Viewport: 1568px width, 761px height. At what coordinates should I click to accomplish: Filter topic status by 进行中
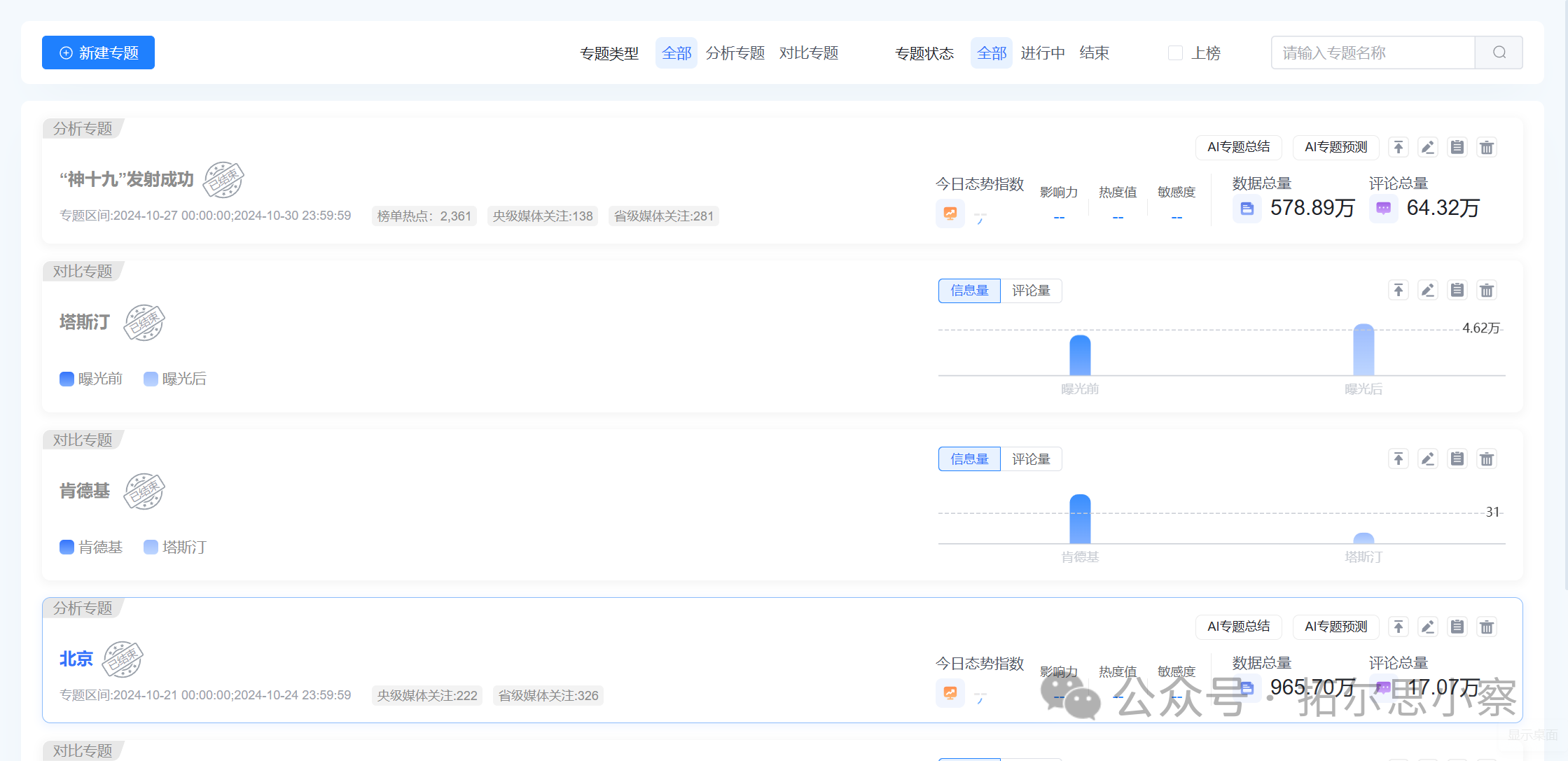coord(1043,53)
